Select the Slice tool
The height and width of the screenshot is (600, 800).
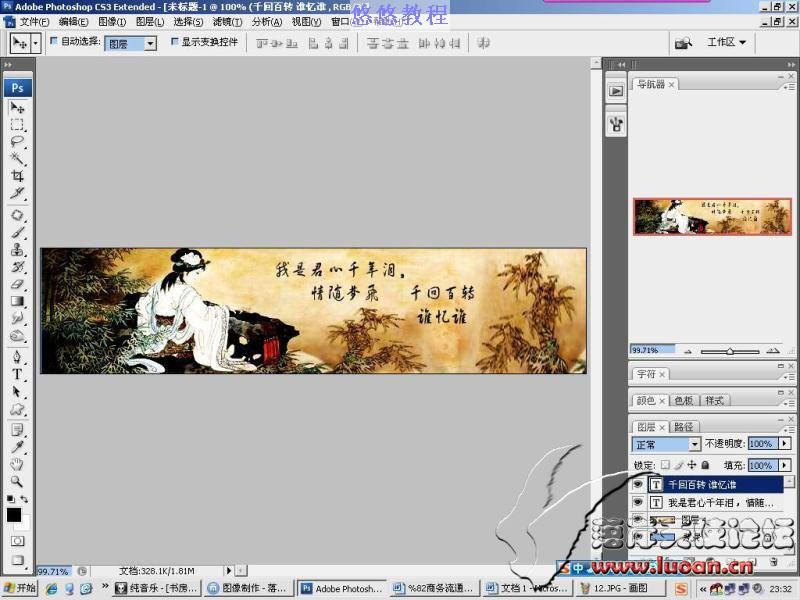(17, 193)
